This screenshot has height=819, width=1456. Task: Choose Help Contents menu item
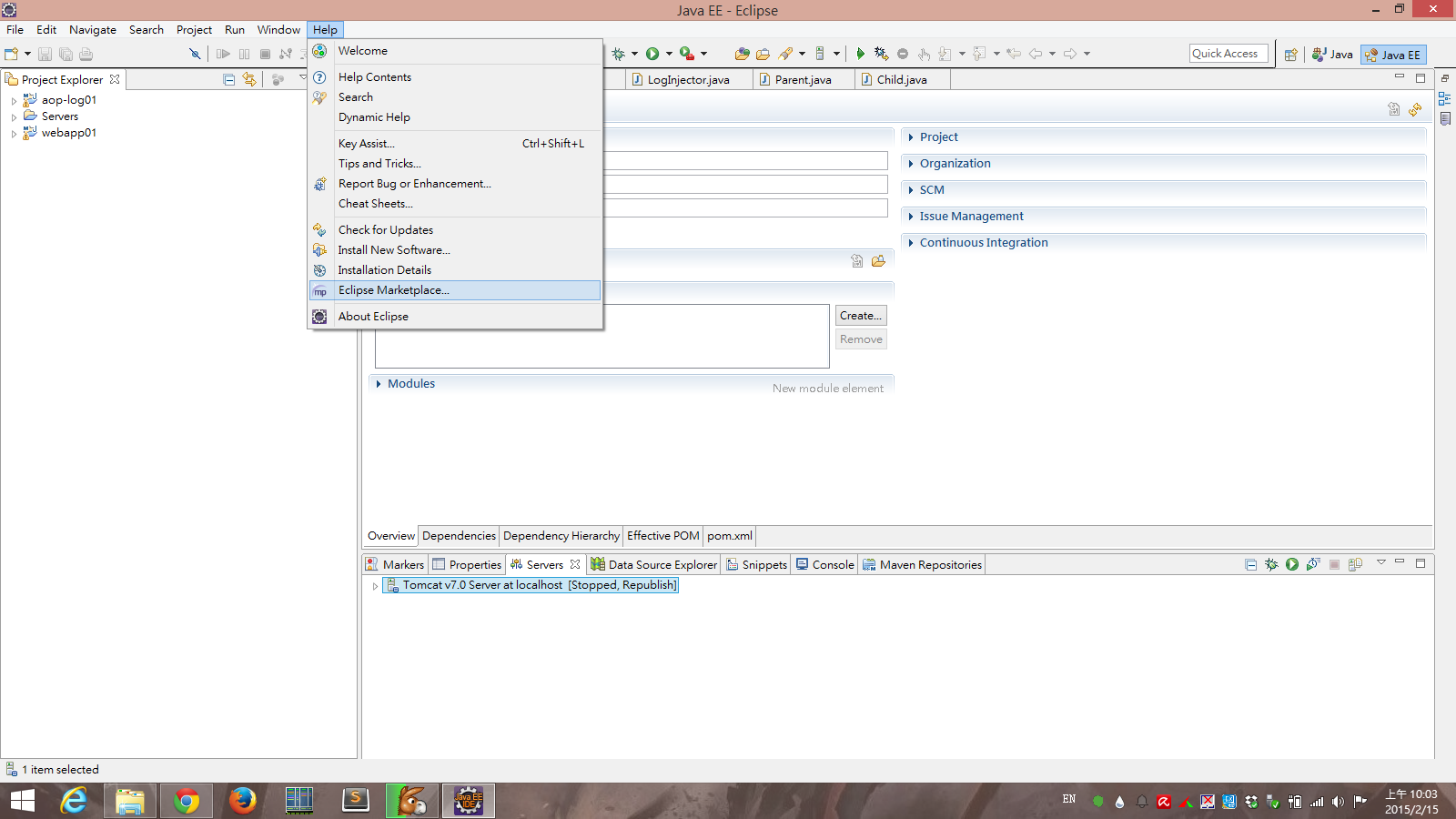click(x=455, y=77)
